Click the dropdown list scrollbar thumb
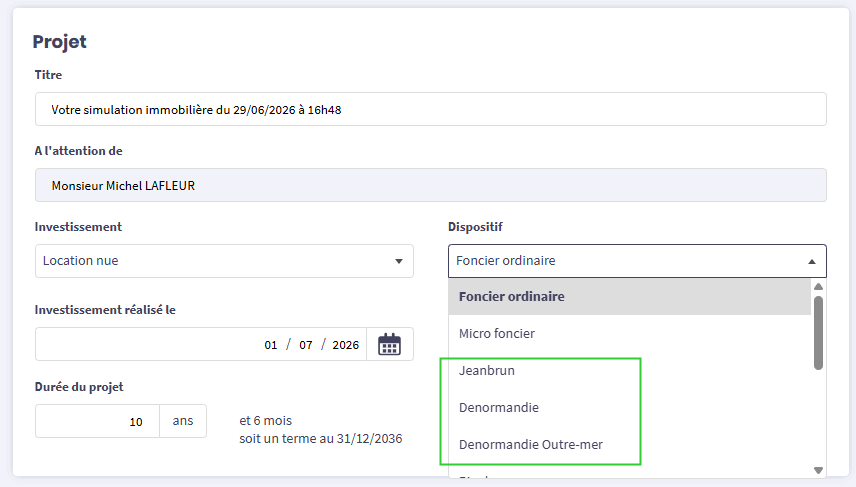The width and height of the screenshot is (856, 487). tap(818, 333)
